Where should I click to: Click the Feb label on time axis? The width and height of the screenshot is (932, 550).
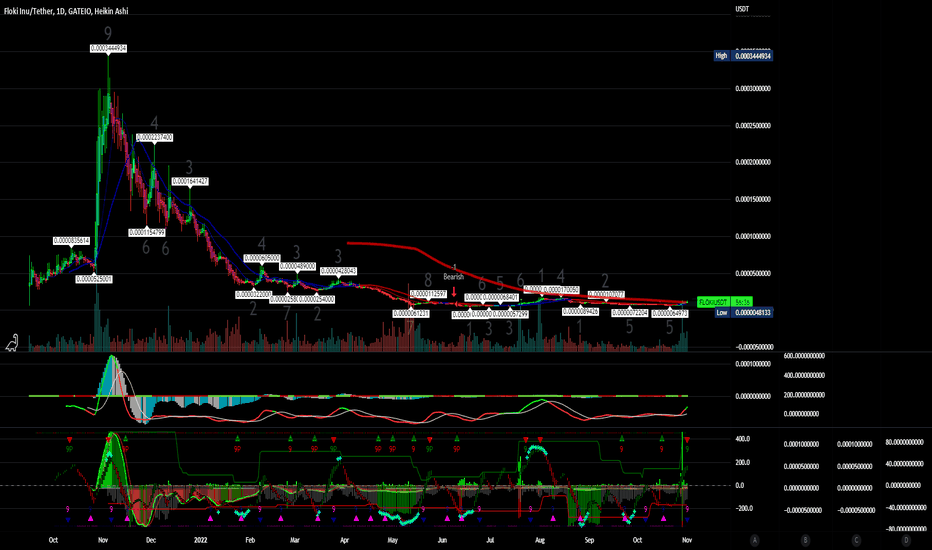pos(250,540)
